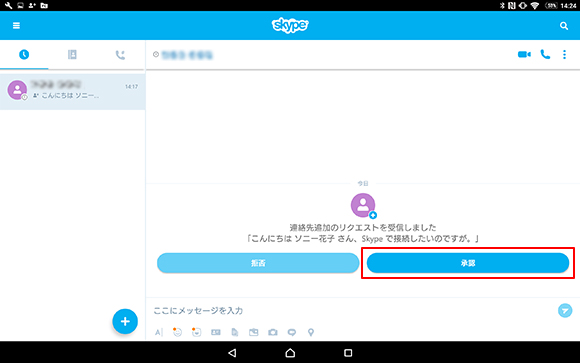
Task: Start a voice call
Action: tap(545, 54)
